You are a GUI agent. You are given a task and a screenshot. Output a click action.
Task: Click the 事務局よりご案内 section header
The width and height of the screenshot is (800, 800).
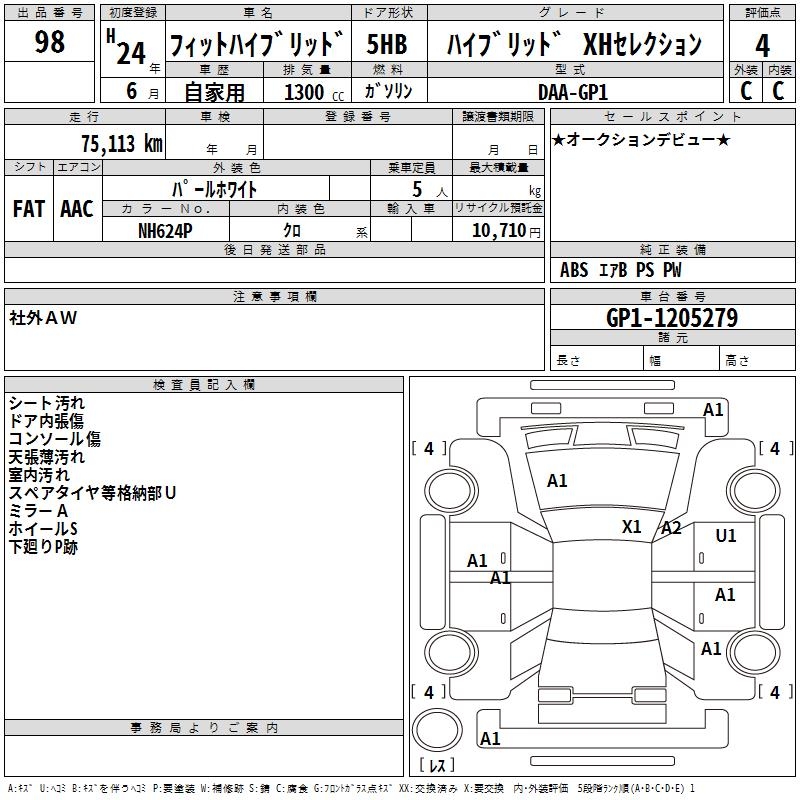point(204,728)
